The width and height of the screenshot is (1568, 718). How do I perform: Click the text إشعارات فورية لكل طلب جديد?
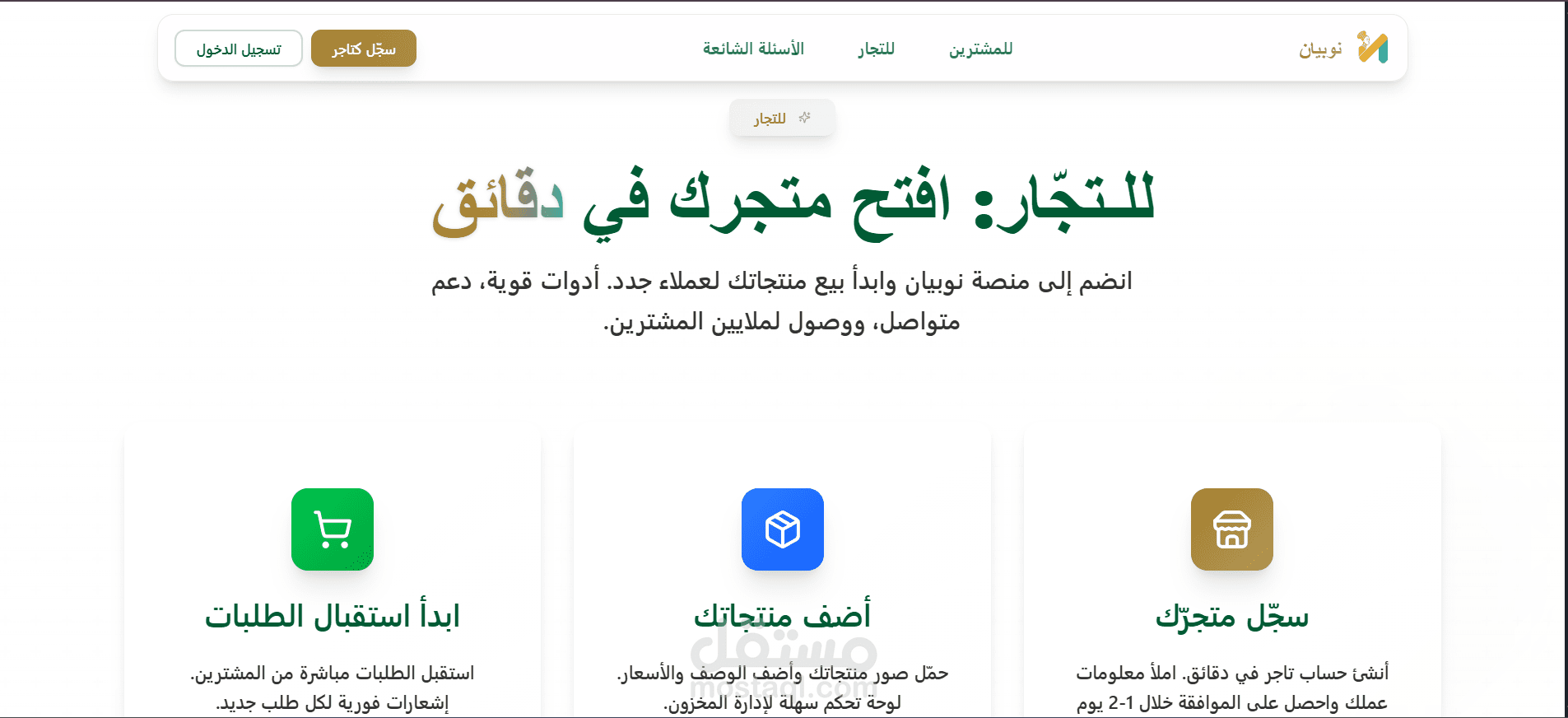[x=333, y=702]
